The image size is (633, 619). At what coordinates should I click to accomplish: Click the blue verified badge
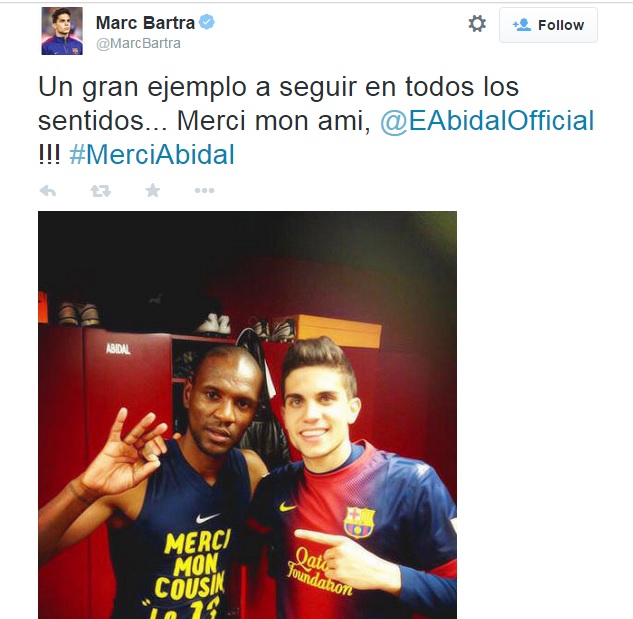(x=207, y=22)
